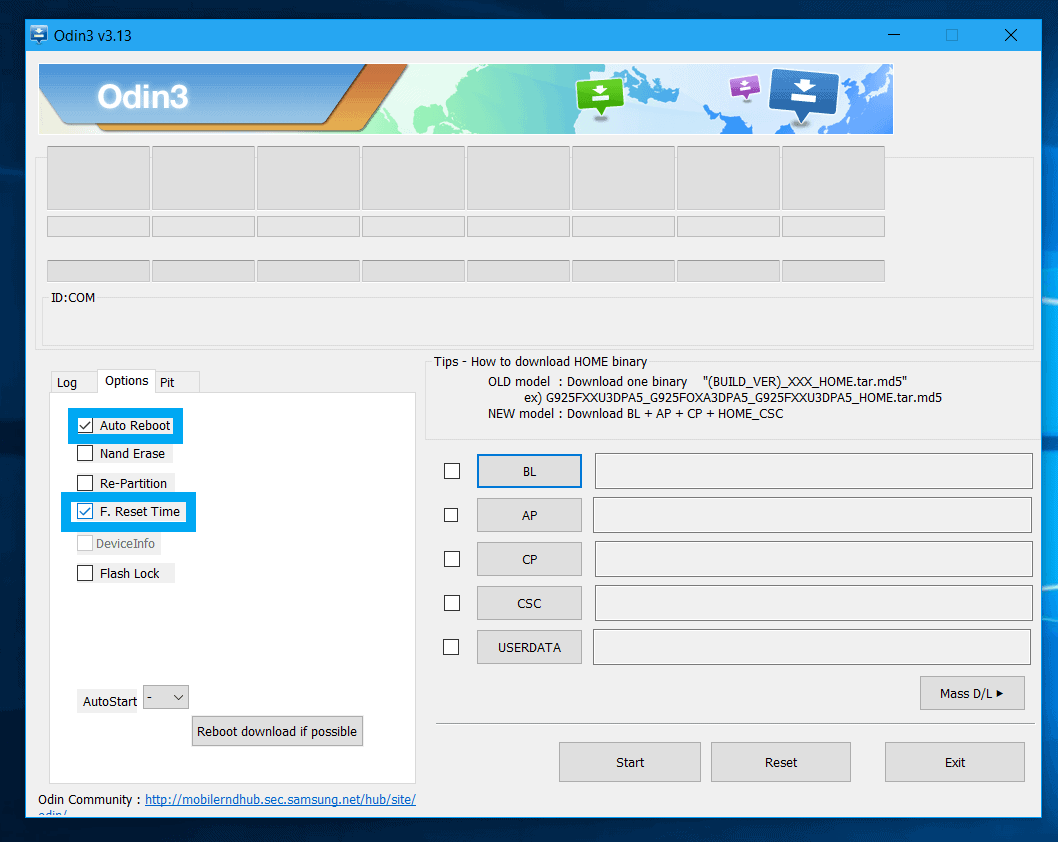Viewport: 1058px width, 842px height.
Task: Open the AutoStart dropdown
Action: tap(167, 698)
